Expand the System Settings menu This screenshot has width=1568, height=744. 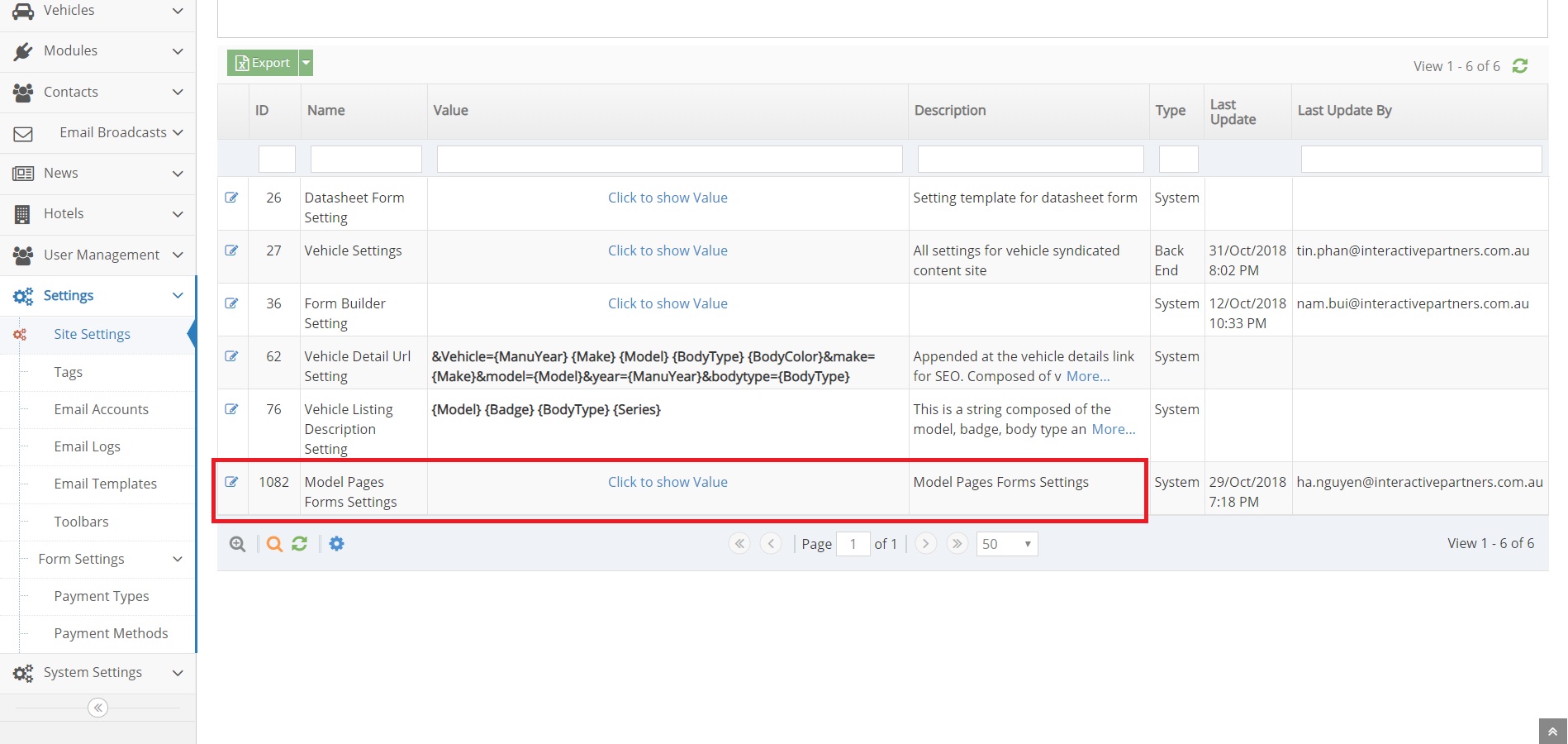97,673
